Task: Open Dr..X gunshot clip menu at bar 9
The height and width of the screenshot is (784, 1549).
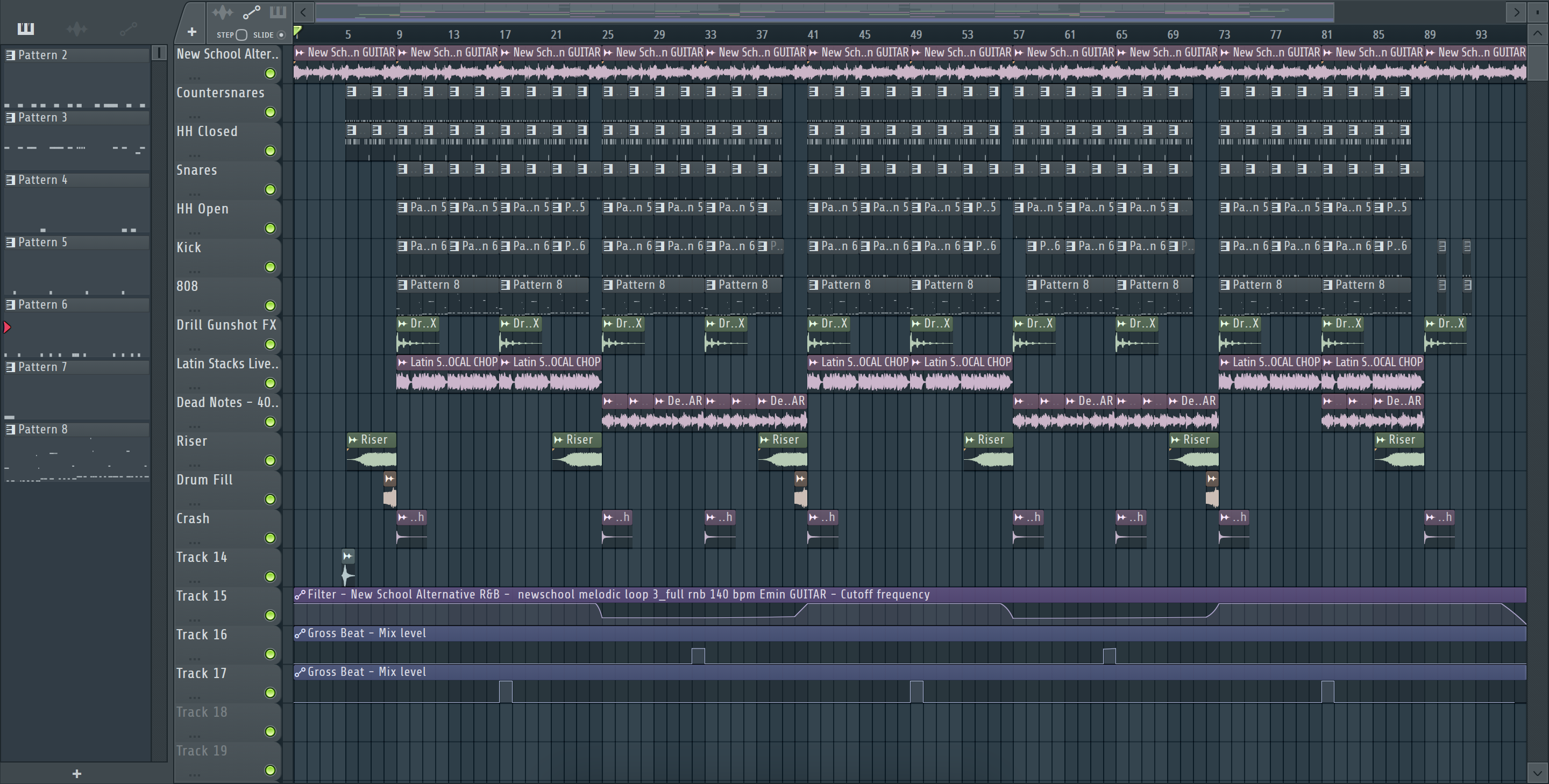Action: (x=402, y=324)
